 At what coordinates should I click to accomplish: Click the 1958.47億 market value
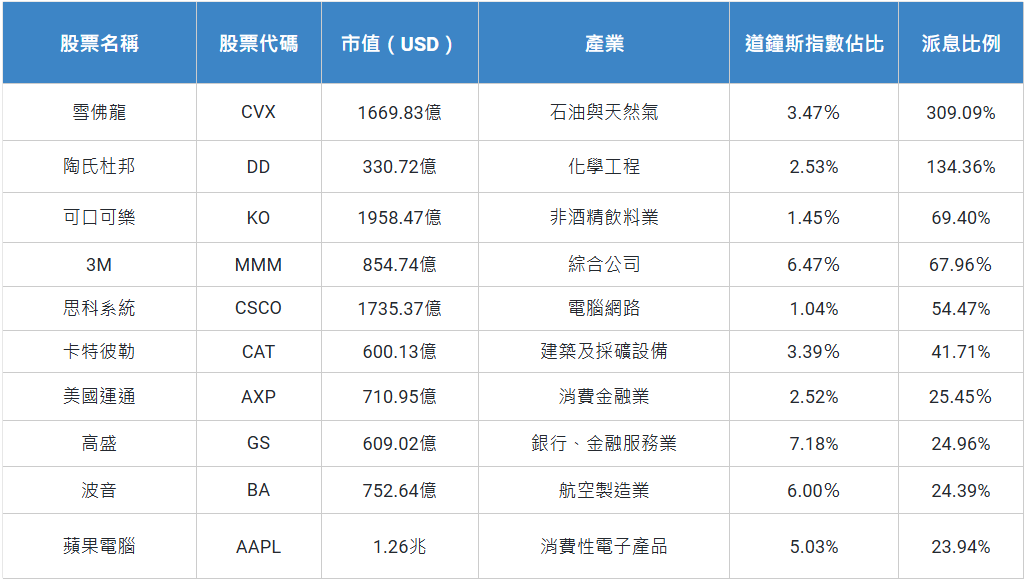pyautogui.click(x=399, y=217)
